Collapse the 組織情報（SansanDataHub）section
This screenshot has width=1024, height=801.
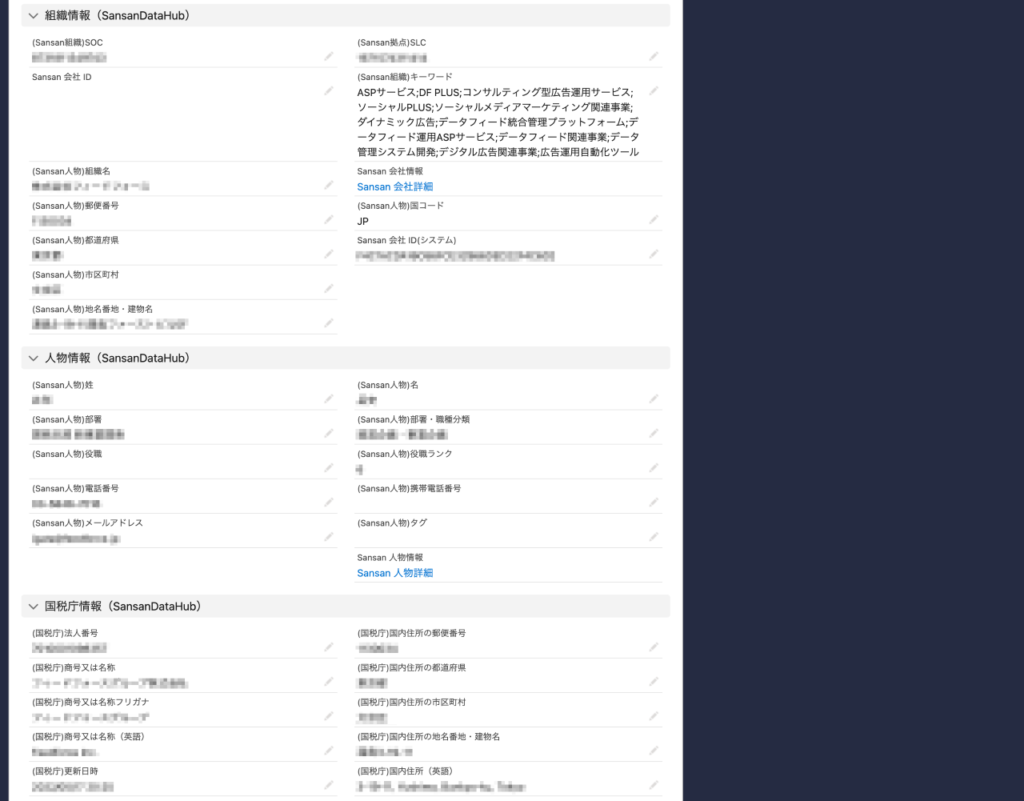33,16
